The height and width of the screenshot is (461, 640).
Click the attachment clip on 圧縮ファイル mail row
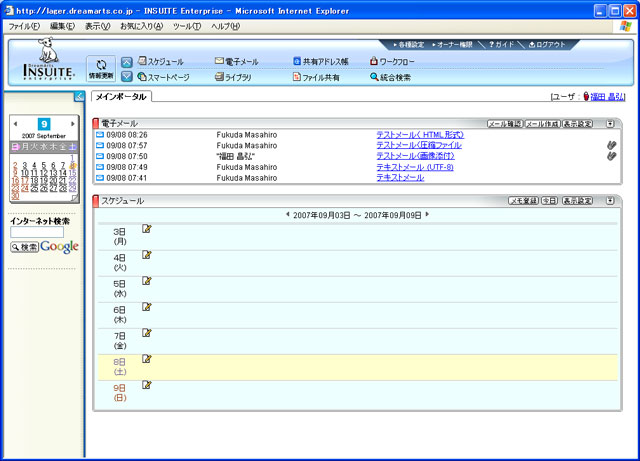click(611, 145)
